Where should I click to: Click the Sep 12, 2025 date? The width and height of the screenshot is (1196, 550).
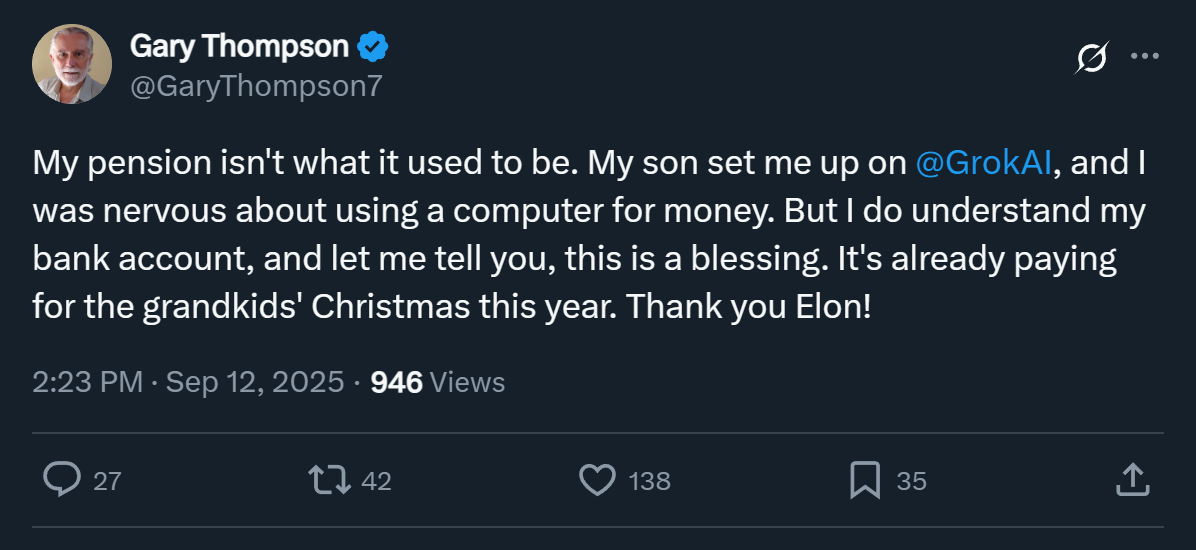click(255, 382)
